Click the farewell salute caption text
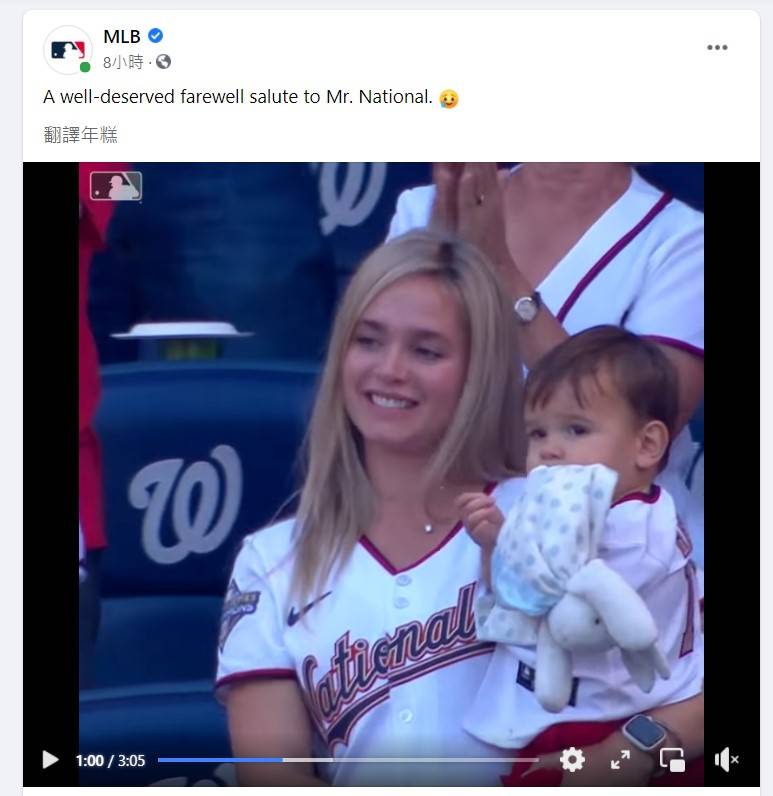Screen dimensions: 773x796 [238, 98]
